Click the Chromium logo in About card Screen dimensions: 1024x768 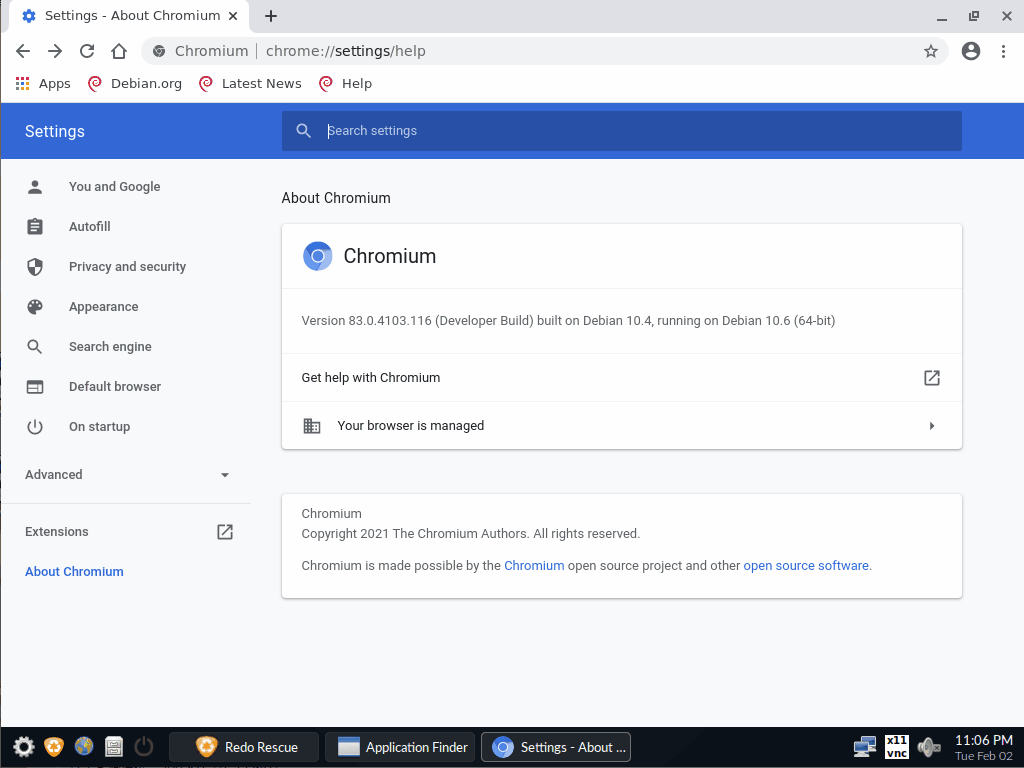pyautogui.click(x=317, y=256)
